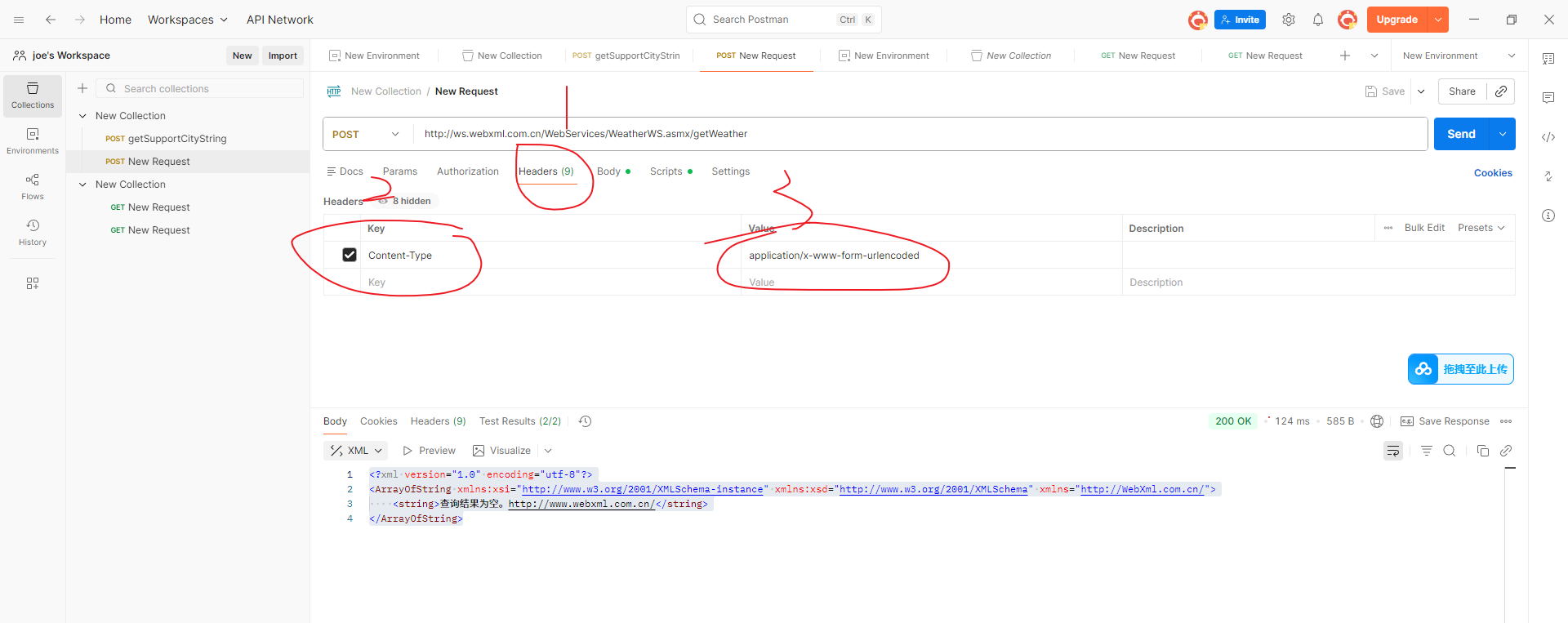Open the hamburger menu icon

(19, 20)
